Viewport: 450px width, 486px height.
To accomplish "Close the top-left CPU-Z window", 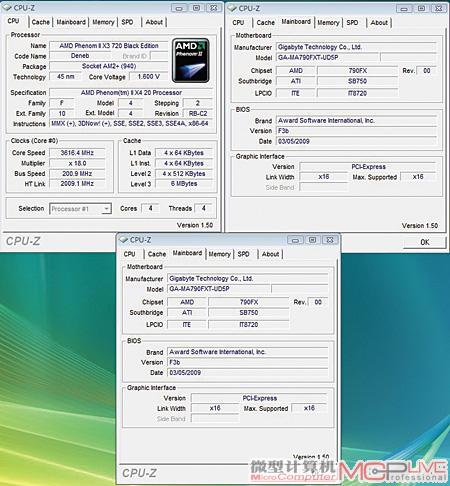I will pos(214,8).
